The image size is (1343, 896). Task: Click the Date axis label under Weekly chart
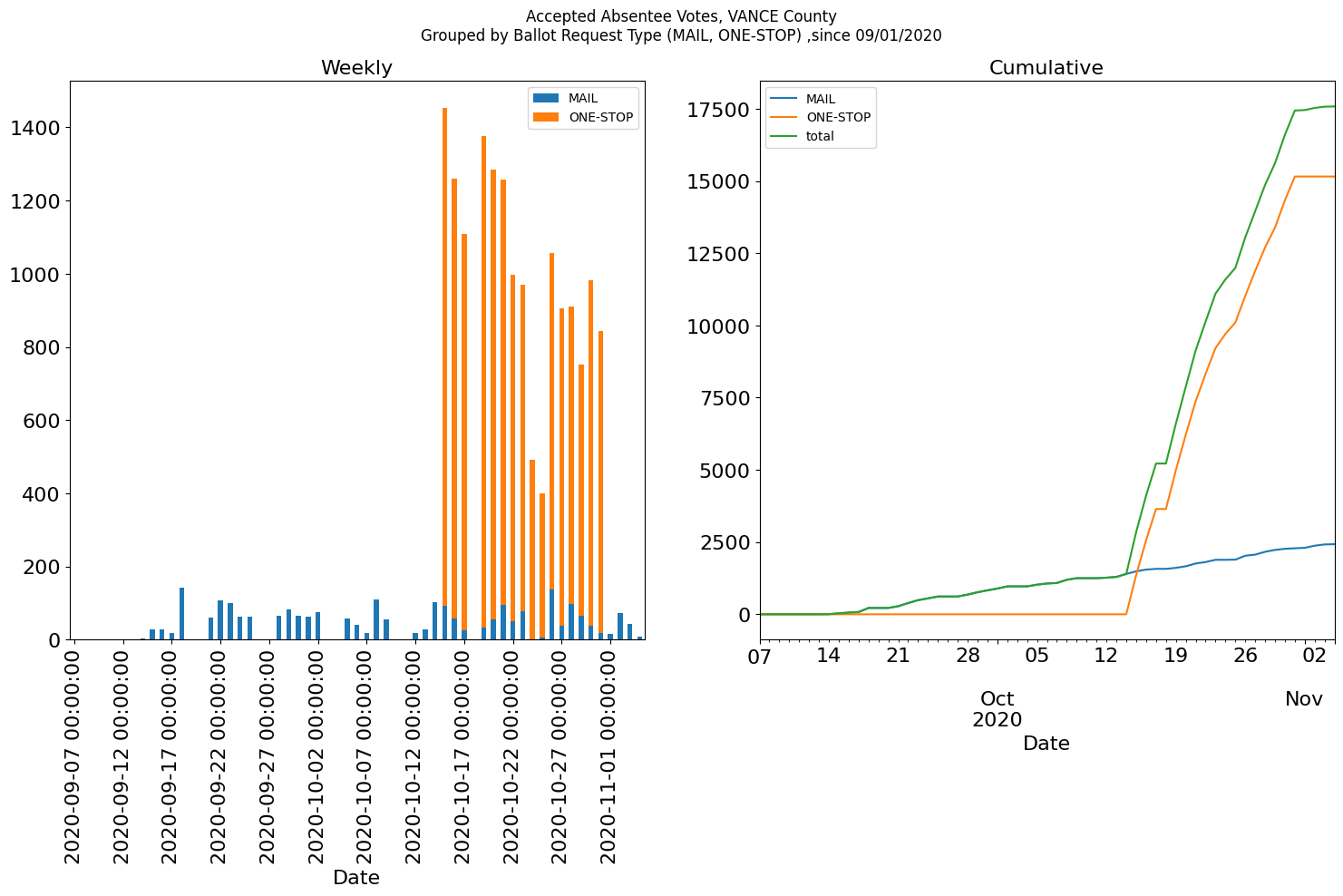tap(356, 878)
